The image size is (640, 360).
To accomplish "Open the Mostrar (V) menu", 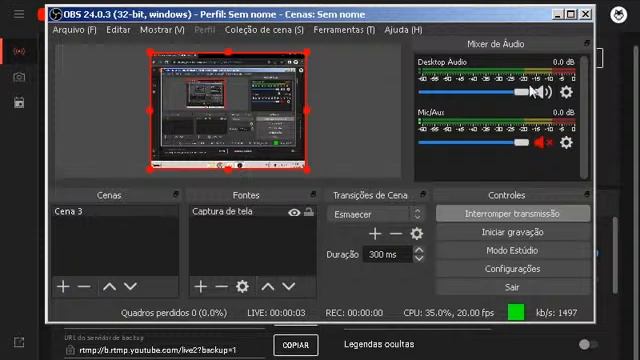I will (162, 30).
